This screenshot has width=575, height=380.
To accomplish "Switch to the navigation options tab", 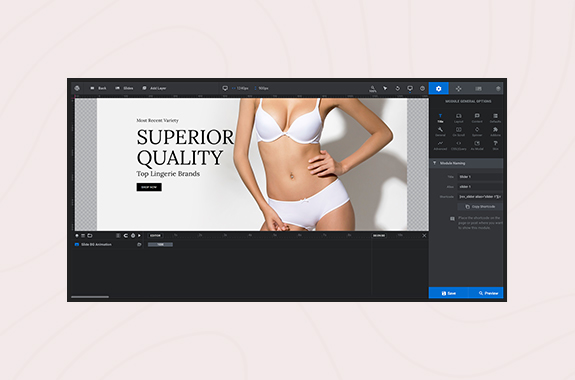I will pyautogui.click(x=458, y=88).
